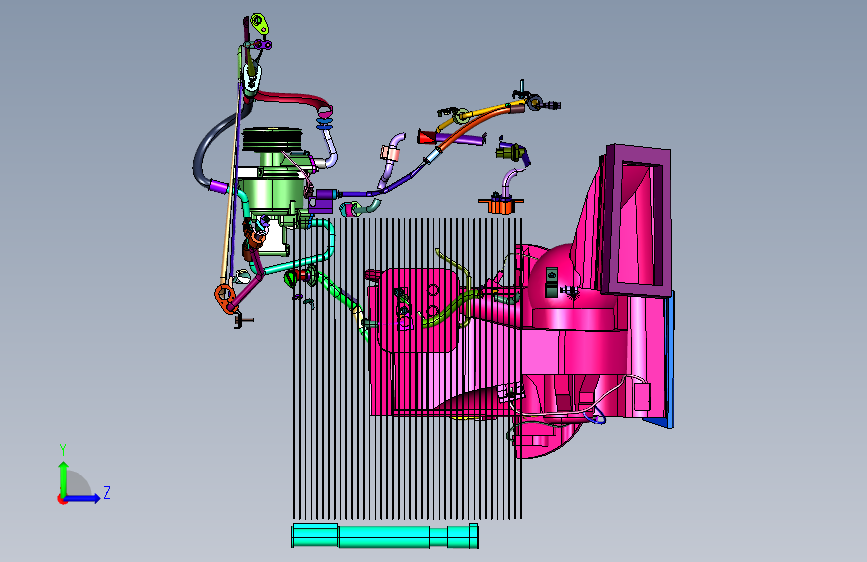This screenshot has height=562, width=867.
Task: Select the cyan cylinder below the condenser
Action: [385, 536]
